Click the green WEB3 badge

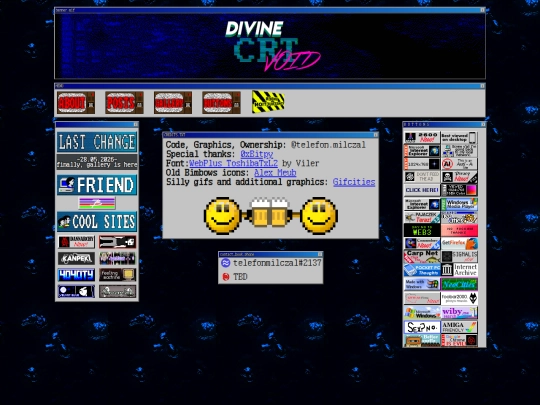[x=422, y=230]
